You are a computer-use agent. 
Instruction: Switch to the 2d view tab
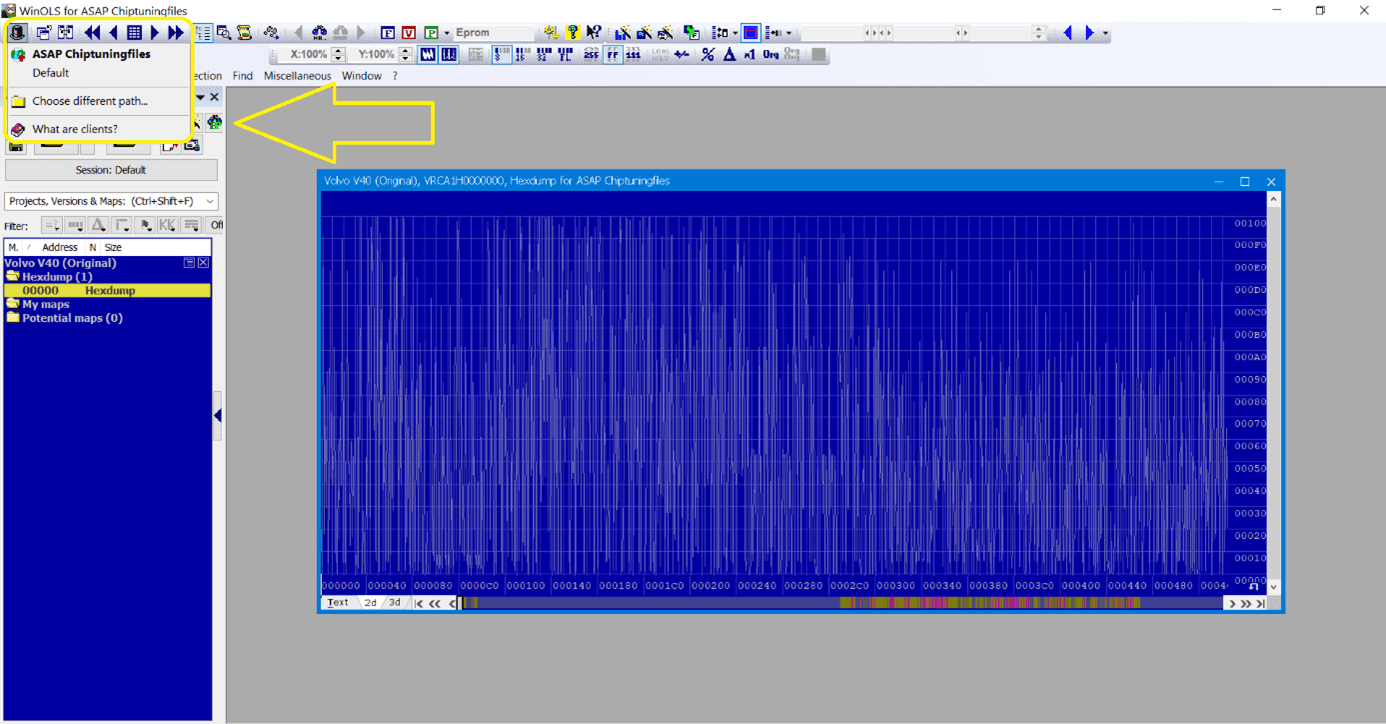pyautogui.click(x=368, y=602)
